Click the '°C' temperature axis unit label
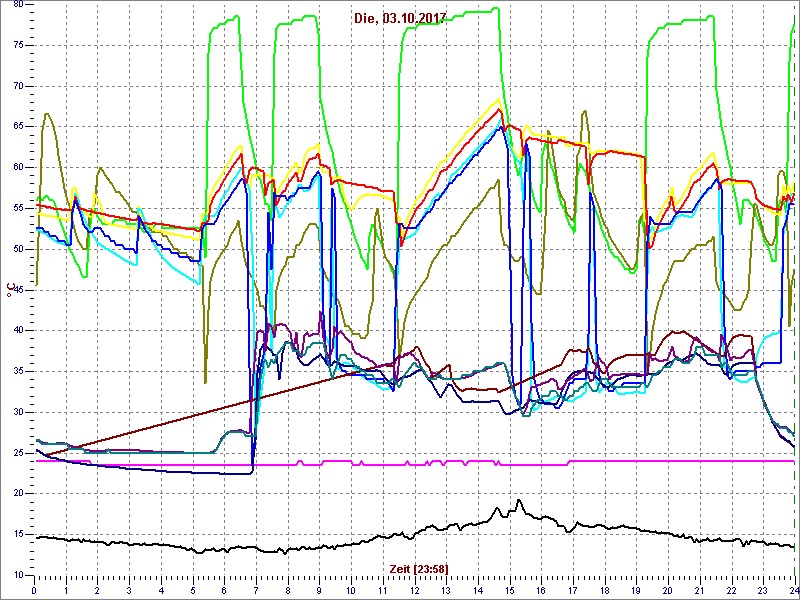This screenshot has height=600, width=800. tap(10, 291)
